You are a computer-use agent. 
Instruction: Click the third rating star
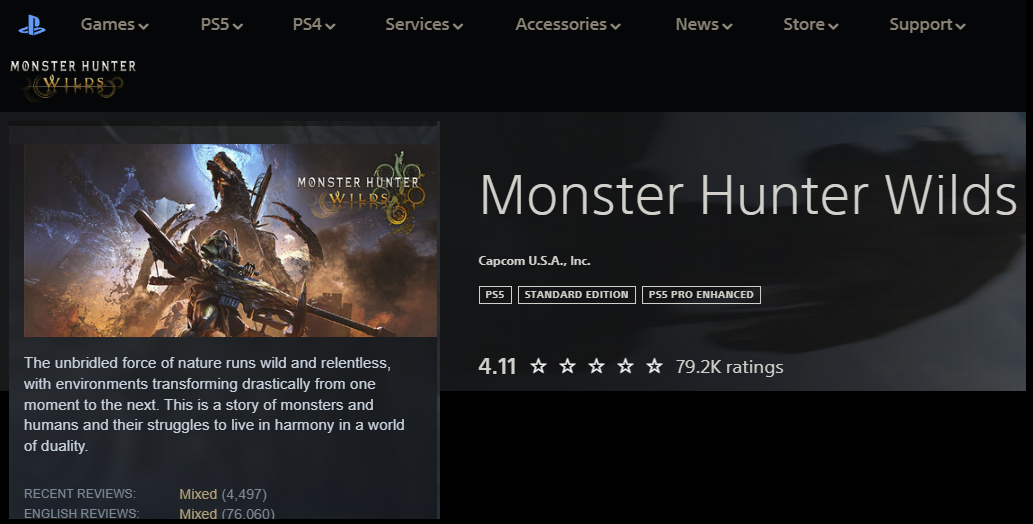tap(596, 366)
